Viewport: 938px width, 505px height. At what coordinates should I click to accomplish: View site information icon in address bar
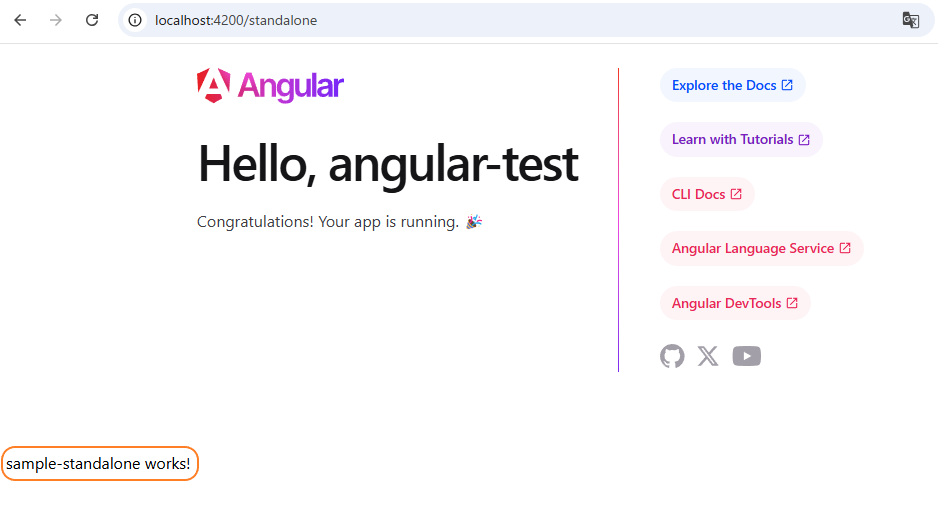click(135, 20)
